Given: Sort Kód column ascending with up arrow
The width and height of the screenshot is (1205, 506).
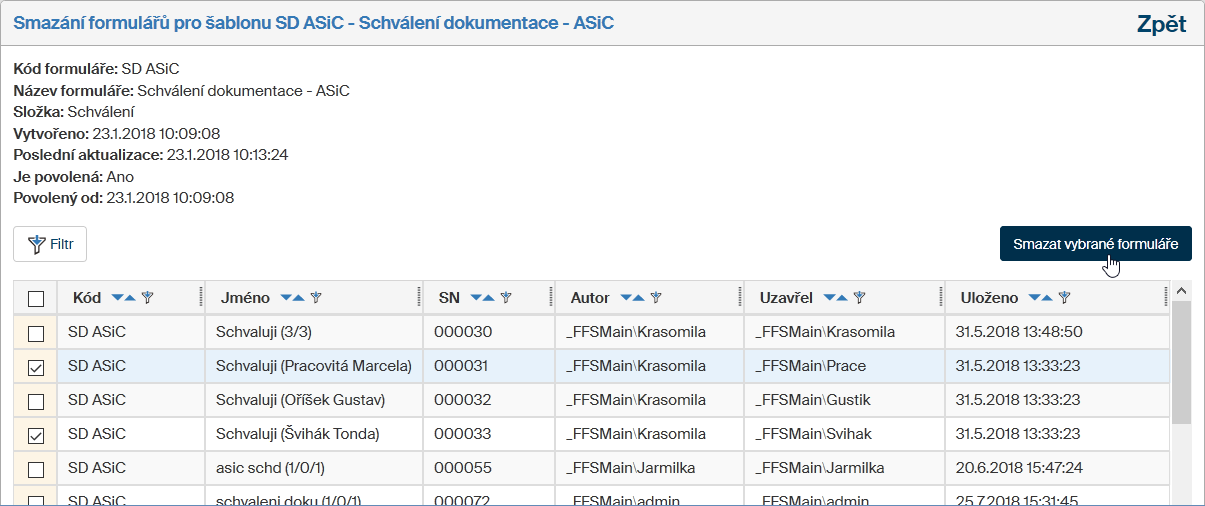Looking at the screenshot, I should point(131,298).
